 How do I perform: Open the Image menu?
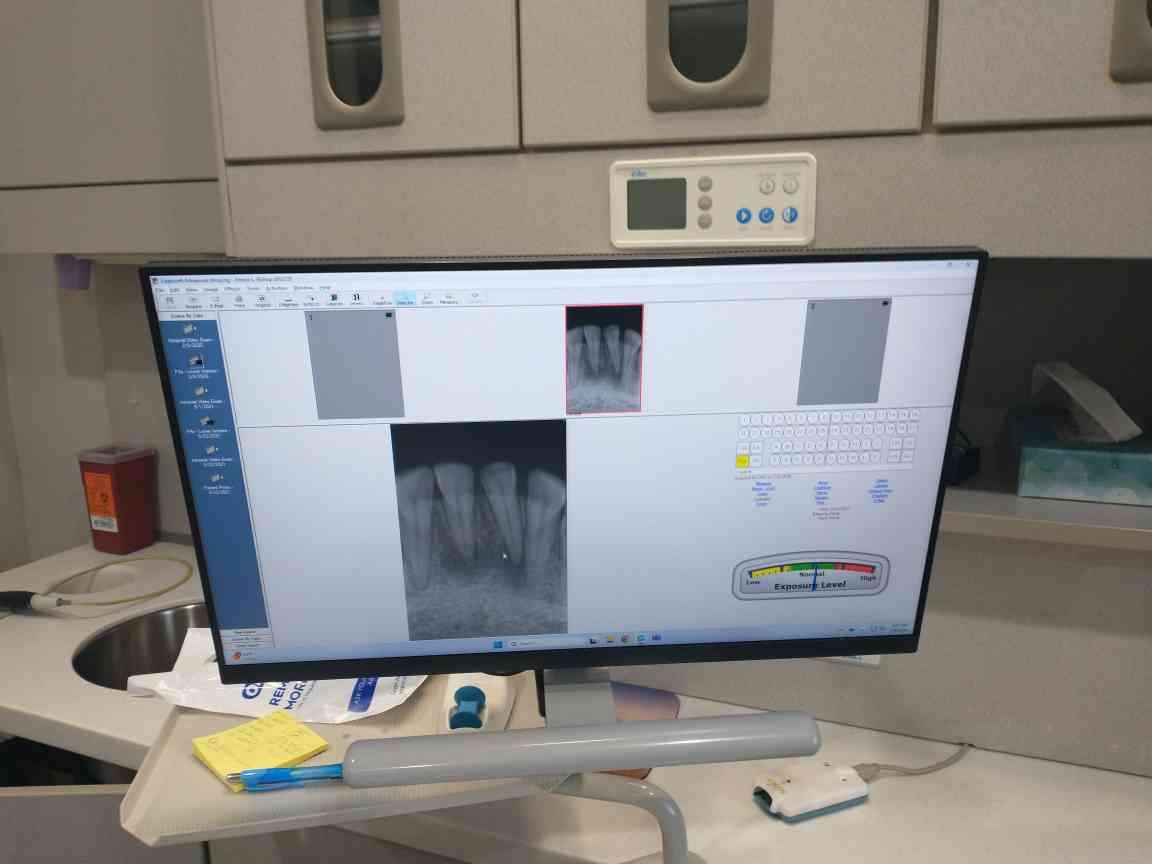[210, 289]
